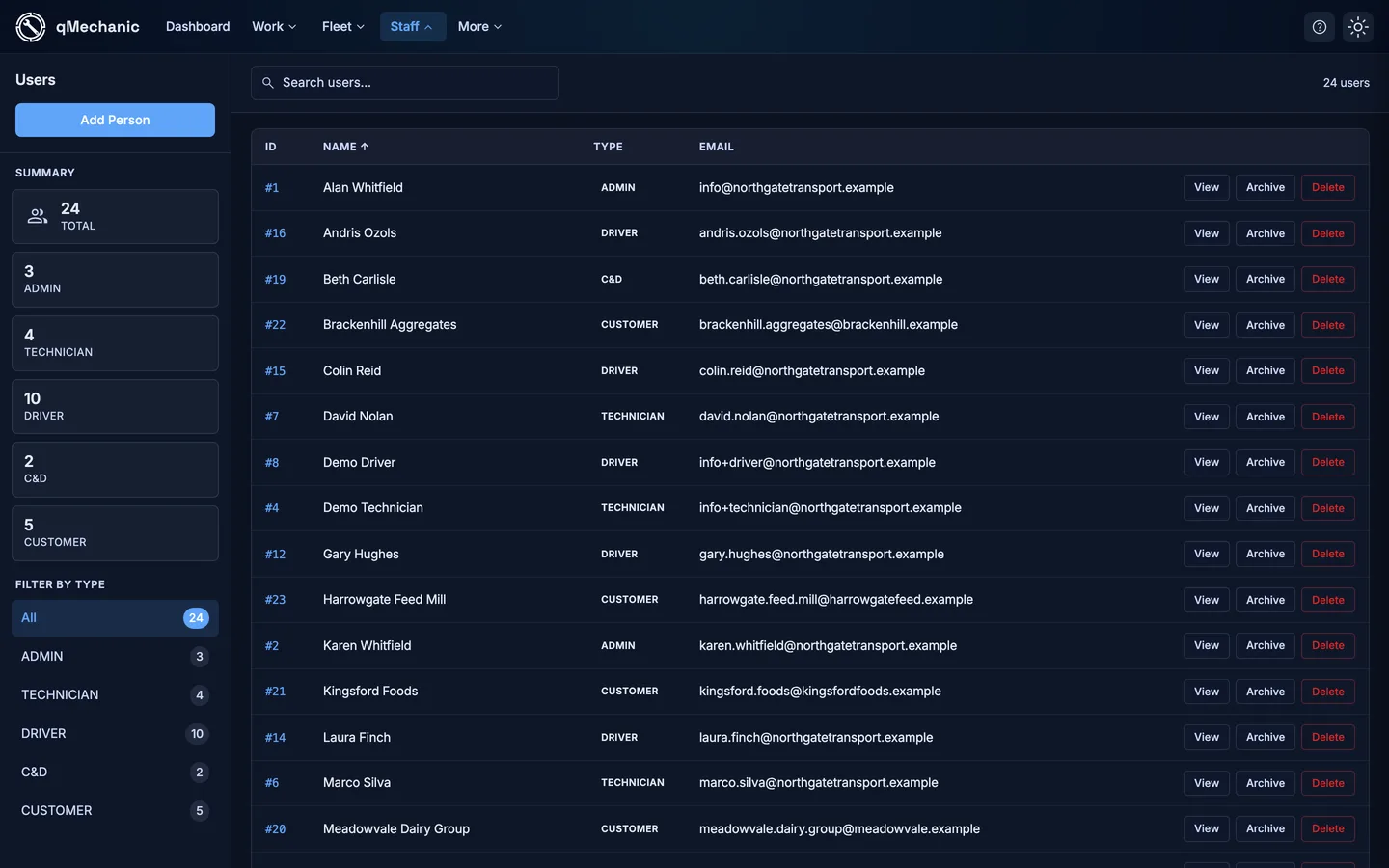This screenshot has height=868, width=1389.
Task: Select the 5 Customer summary card
Action: pos(115,533)
